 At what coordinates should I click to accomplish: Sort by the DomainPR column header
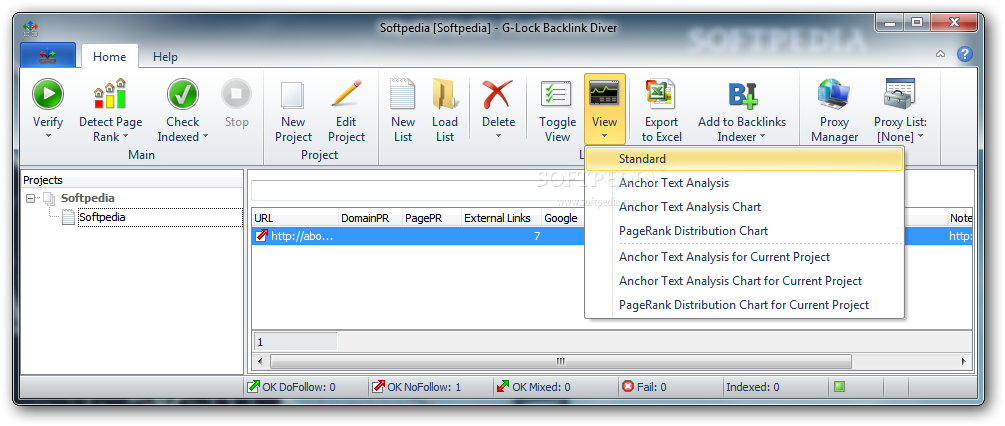click(x=370, y=218)
